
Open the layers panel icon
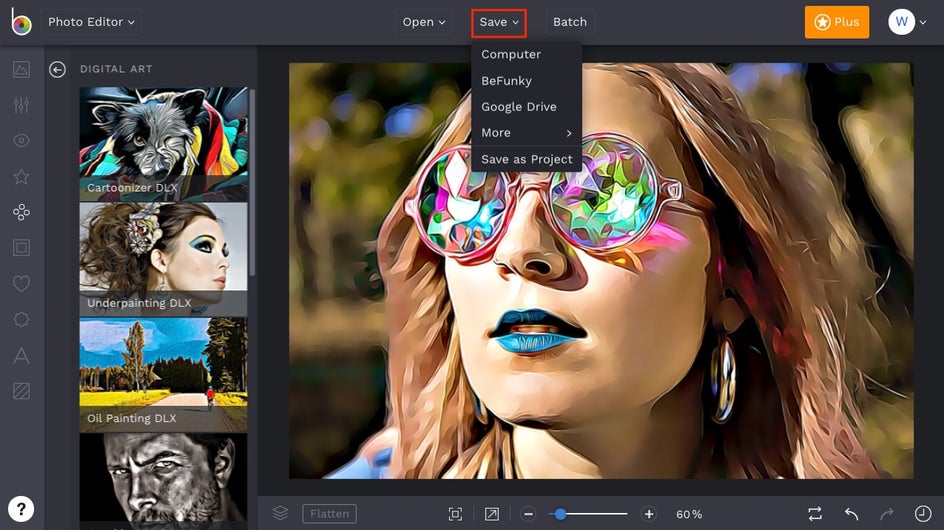point(281,514)
